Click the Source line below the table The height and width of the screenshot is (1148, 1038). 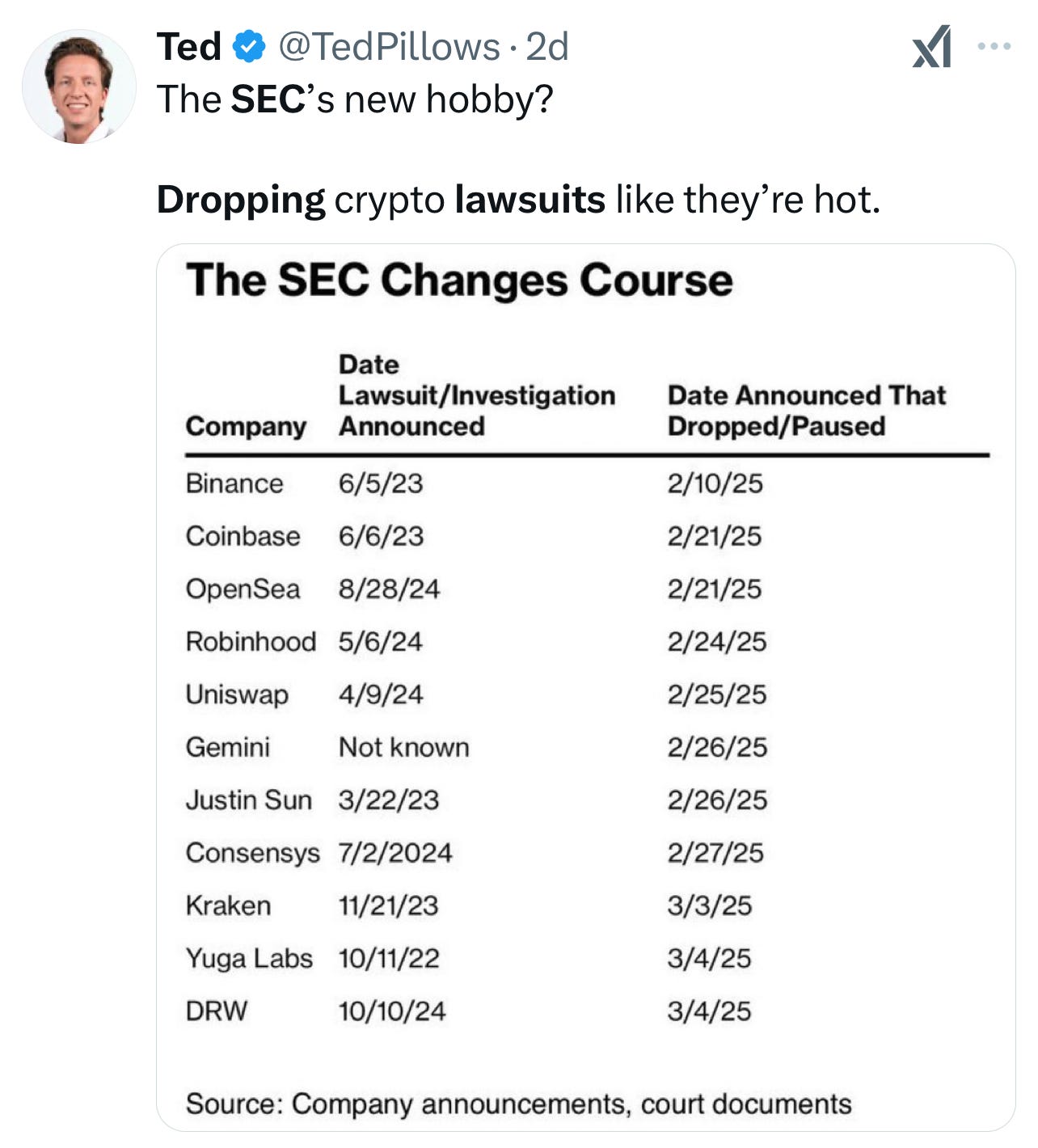(x=518, y=1104)
